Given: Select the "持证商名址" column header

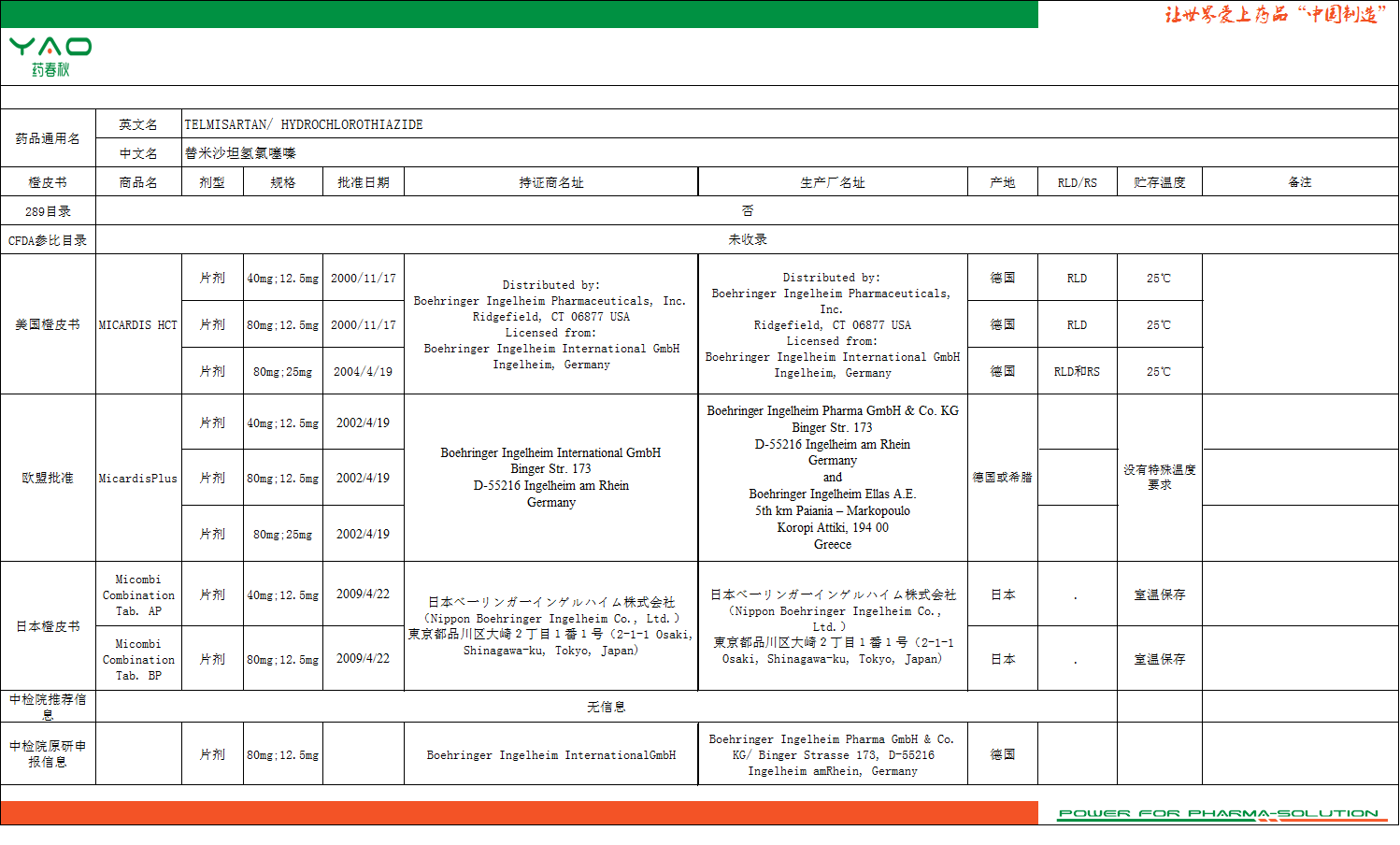Looking at the screenshot, I should coord(551,182).
